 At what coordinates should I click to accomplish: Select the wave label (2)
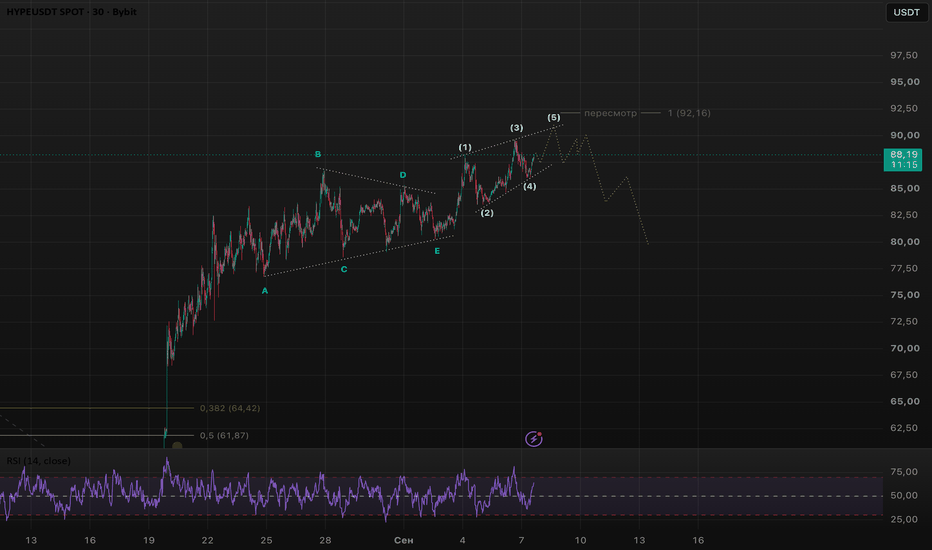(x=487, y=213)
